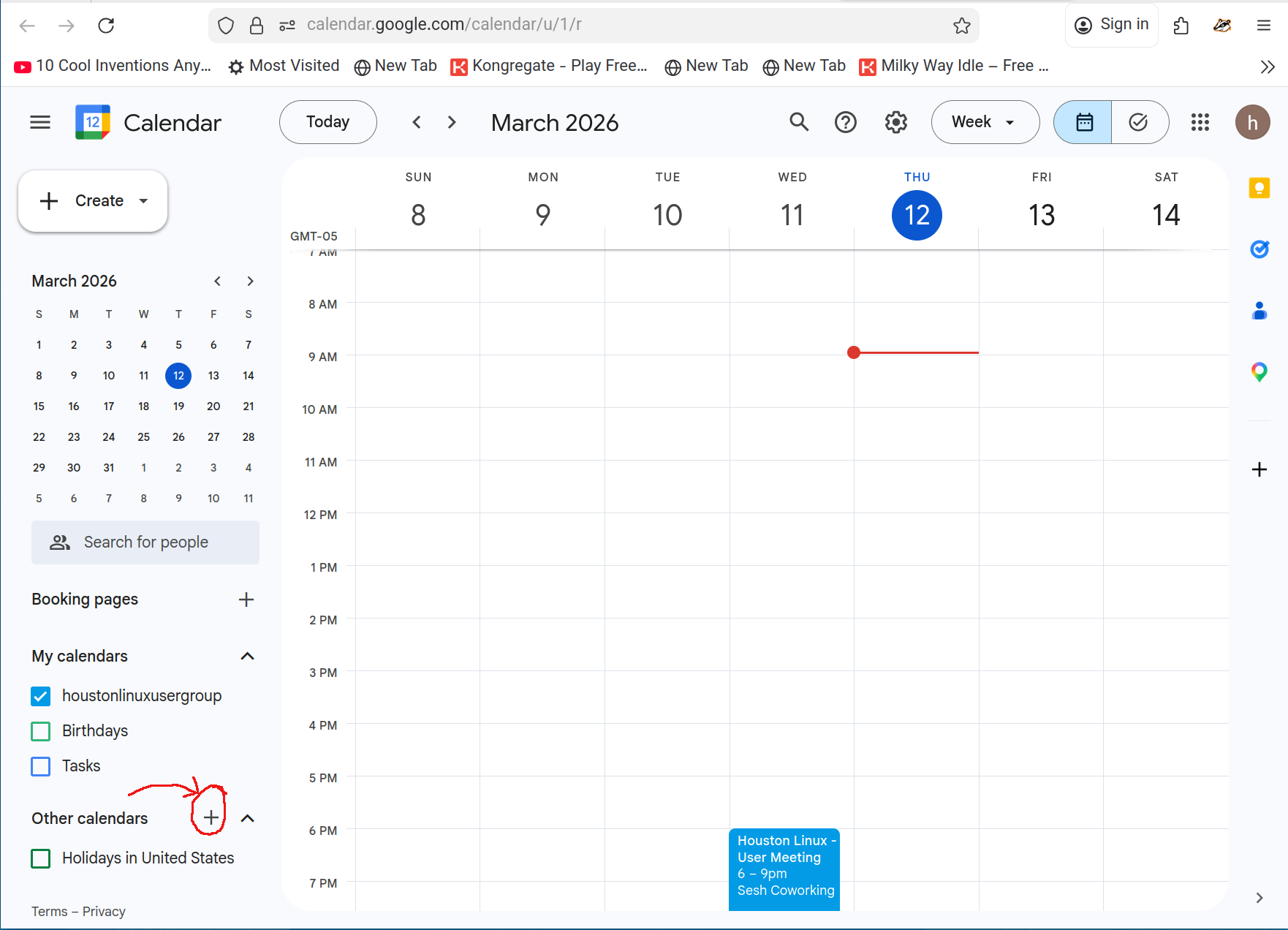Open the Week view dropdown
The height and width of the screenshot is (930, 1288).
pos(985,122)
